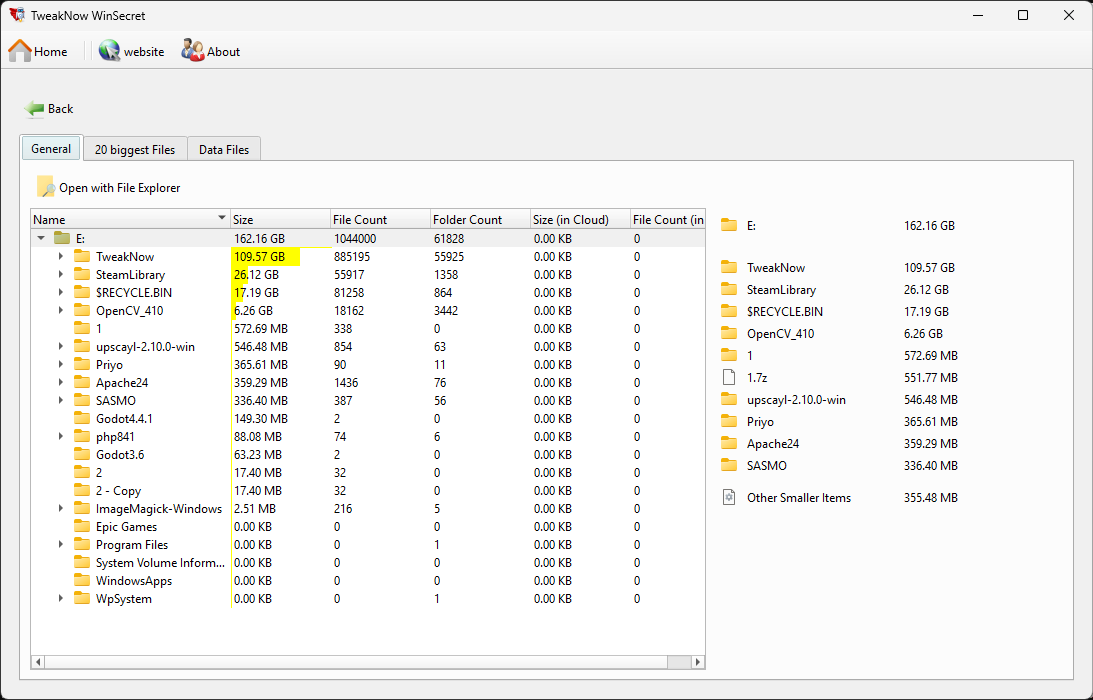Click the 1.7z file icon in summary
The height and width of the screenshot is (700, 1093).
(x=729, y=377)
